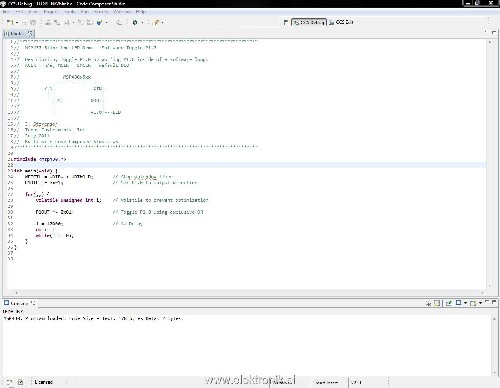Click the Console scroll lock icon
This screenshot has height=388, width=500.
tap(437, 303)
